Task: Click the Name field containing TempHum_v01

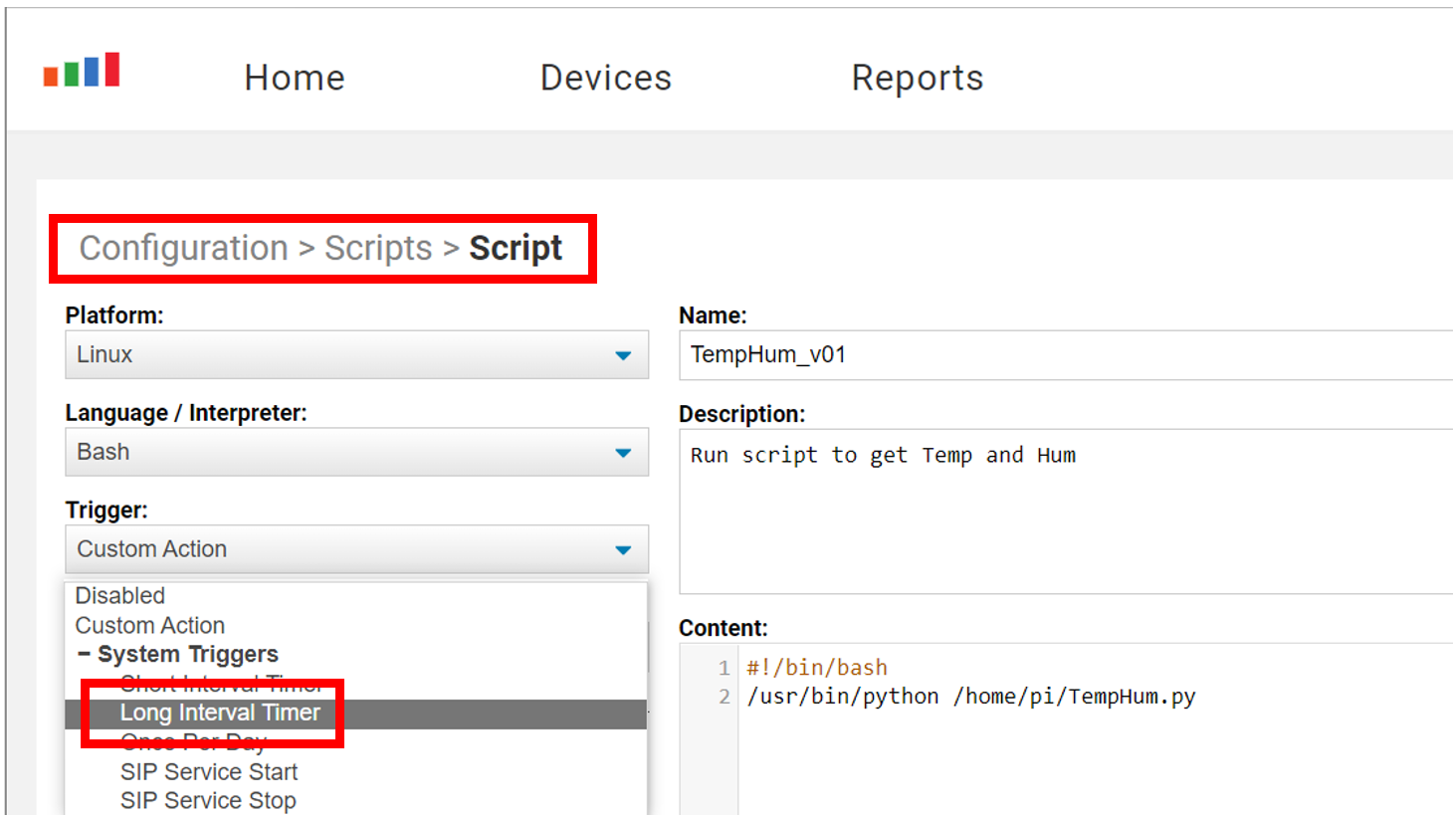Action: [1066, 355]
